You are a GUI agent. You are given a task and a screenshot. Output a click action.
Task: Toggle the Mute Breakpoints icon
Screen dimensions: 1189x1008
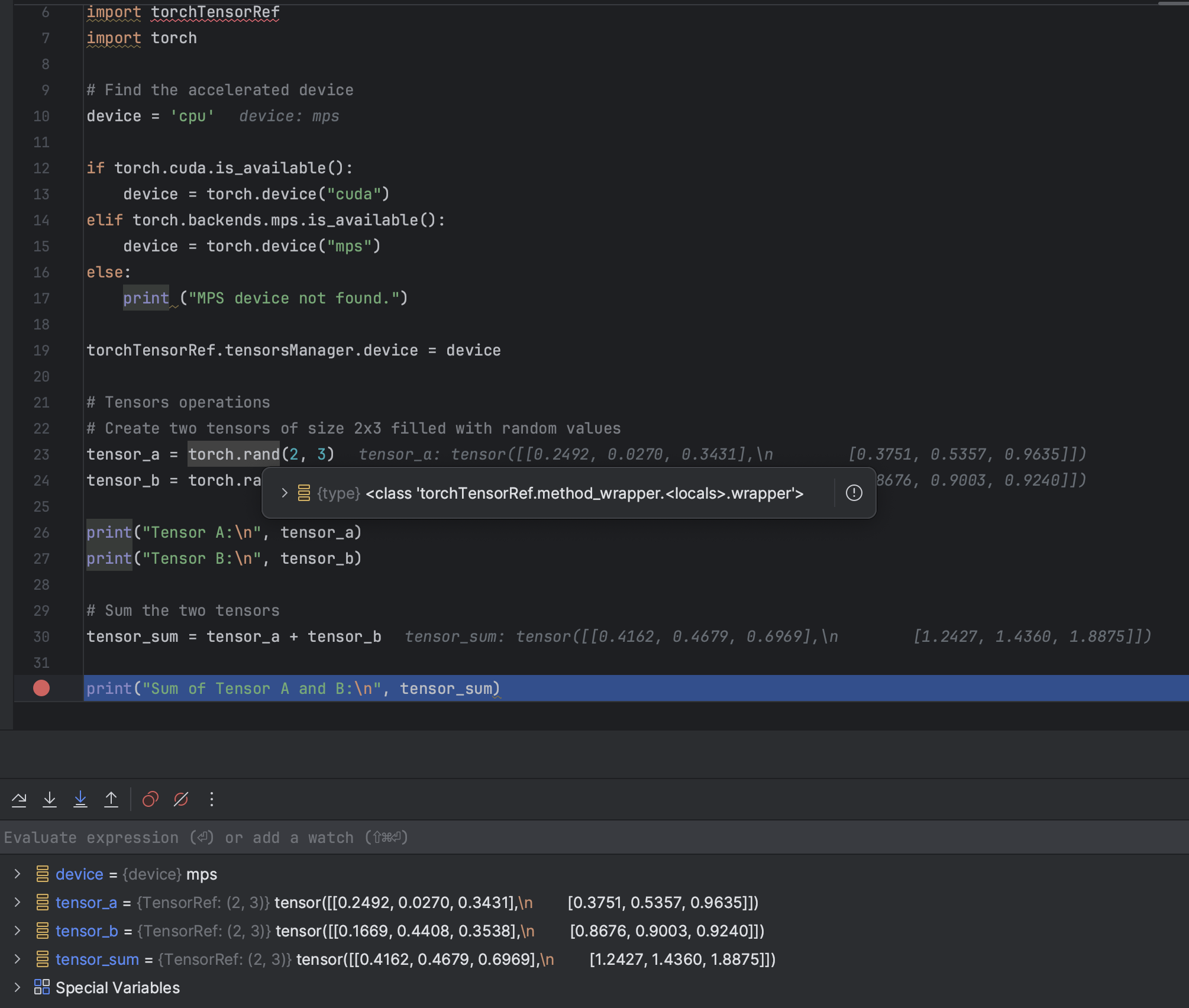coord(181,800)
